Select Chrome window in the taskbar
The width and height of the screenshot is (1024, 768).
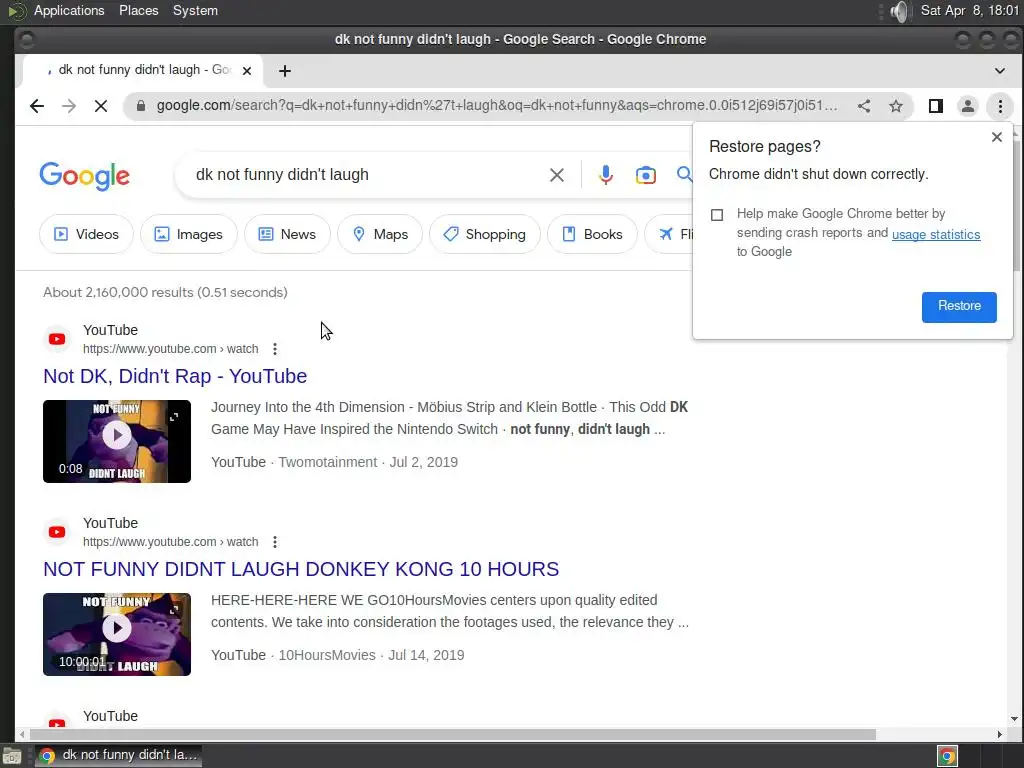119,756
